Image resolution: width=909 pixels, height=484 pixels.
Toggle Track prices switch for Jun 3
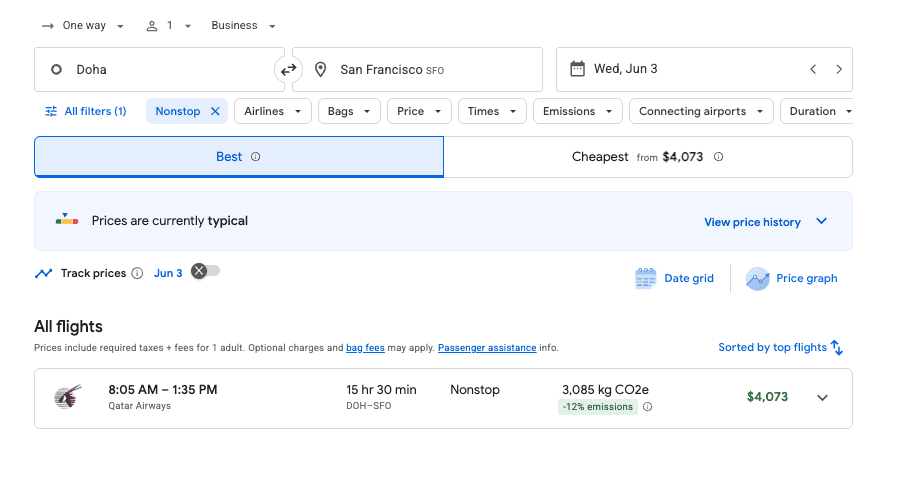pyautogui.click(x=205, y=271)
